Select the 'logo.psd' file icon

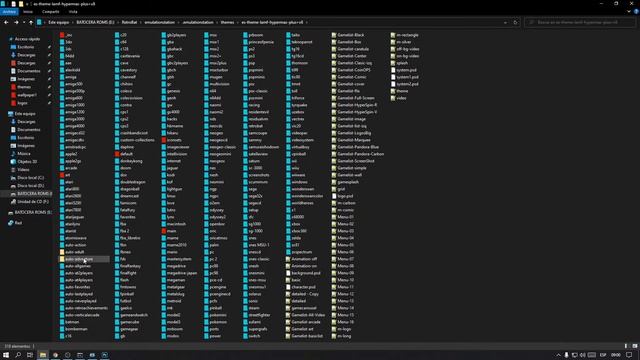tap(334, 196)
